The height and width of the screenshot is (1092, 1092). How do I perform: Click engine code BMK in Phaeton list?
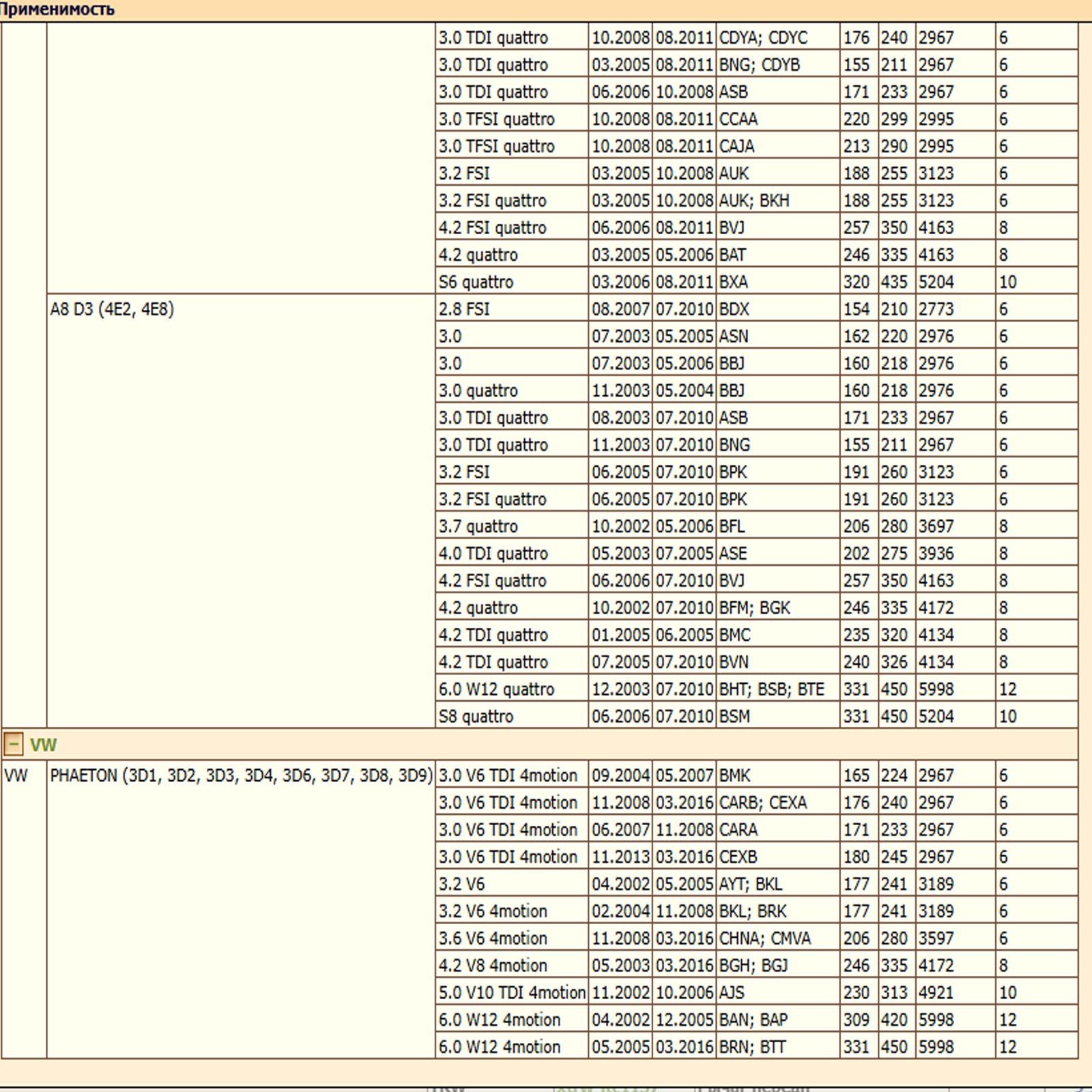[x=734, y=775]
